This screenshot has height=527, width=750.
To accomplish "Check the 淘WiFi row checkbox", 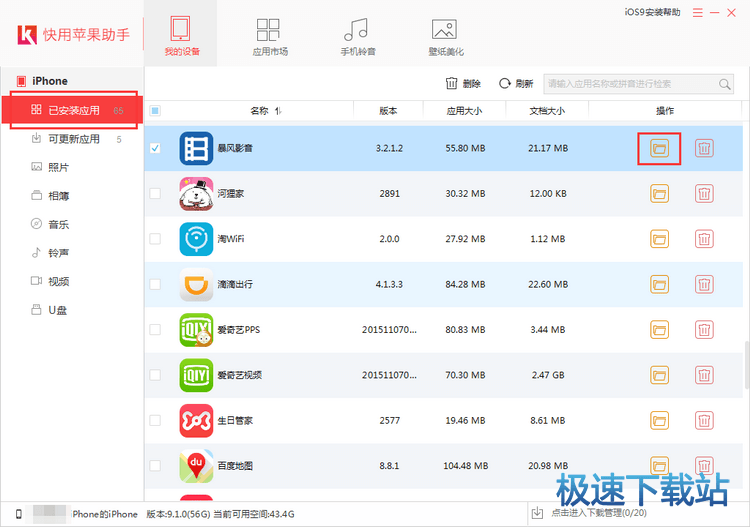I will 155,239.
